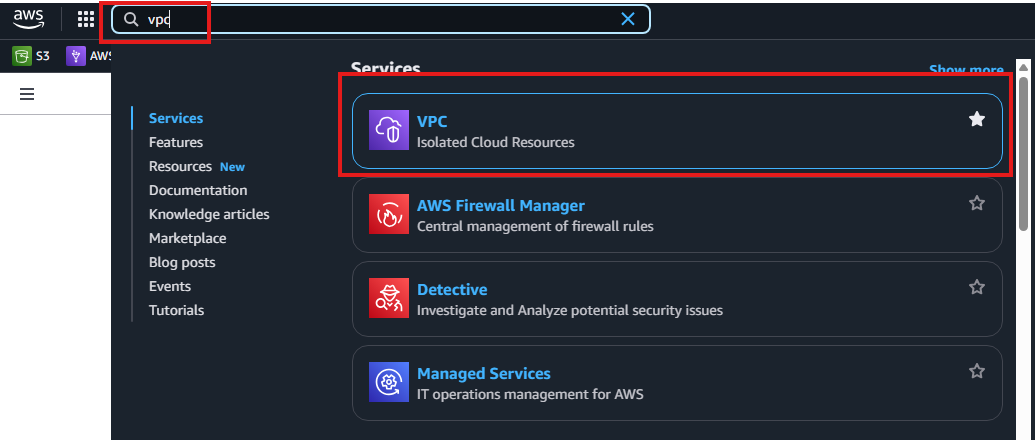The image size is (1035, 440).
Task: Select the Blog posts filter category
Action: click(182, 263)
